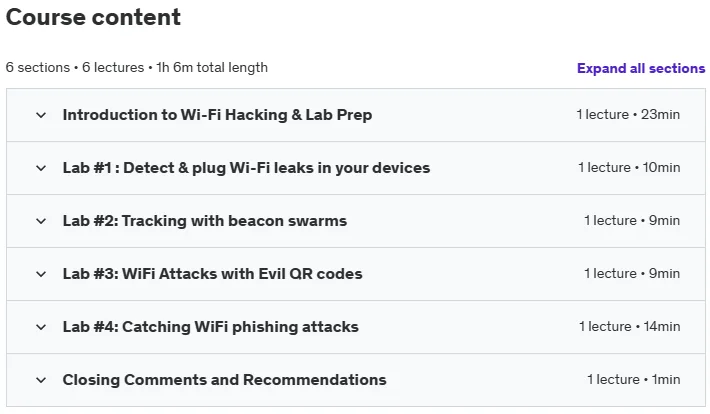This screenshot has width=710, height=414.
Task: Expand Closing Comments chevron icon
Action: tap(41, 380)
